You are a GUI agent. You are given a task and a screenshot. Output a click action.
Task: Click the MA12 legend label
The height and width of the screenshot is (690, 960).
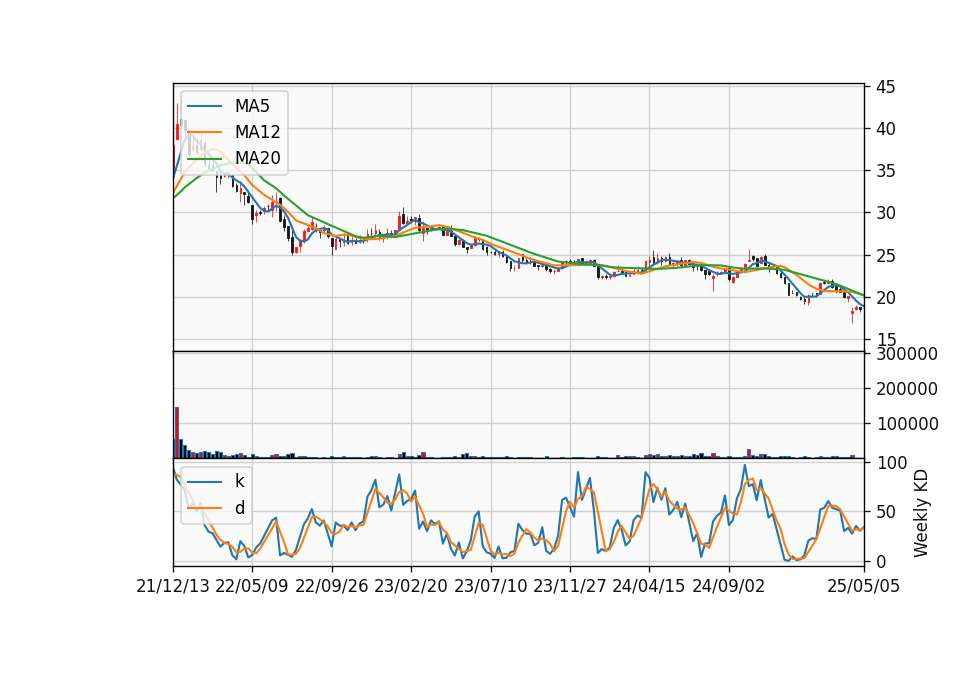[257, 132]
